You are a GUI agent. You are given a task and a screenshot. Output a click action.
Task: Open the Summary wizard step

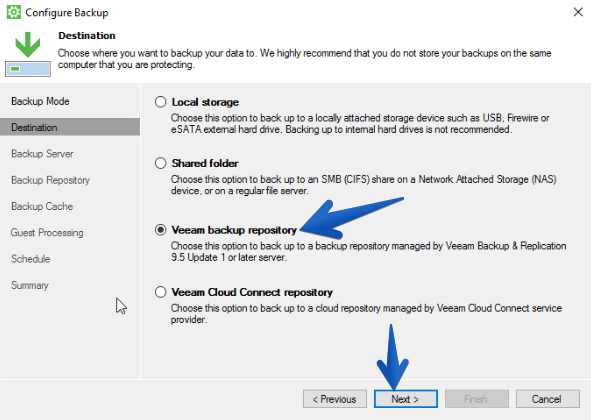tap(30, 285)
